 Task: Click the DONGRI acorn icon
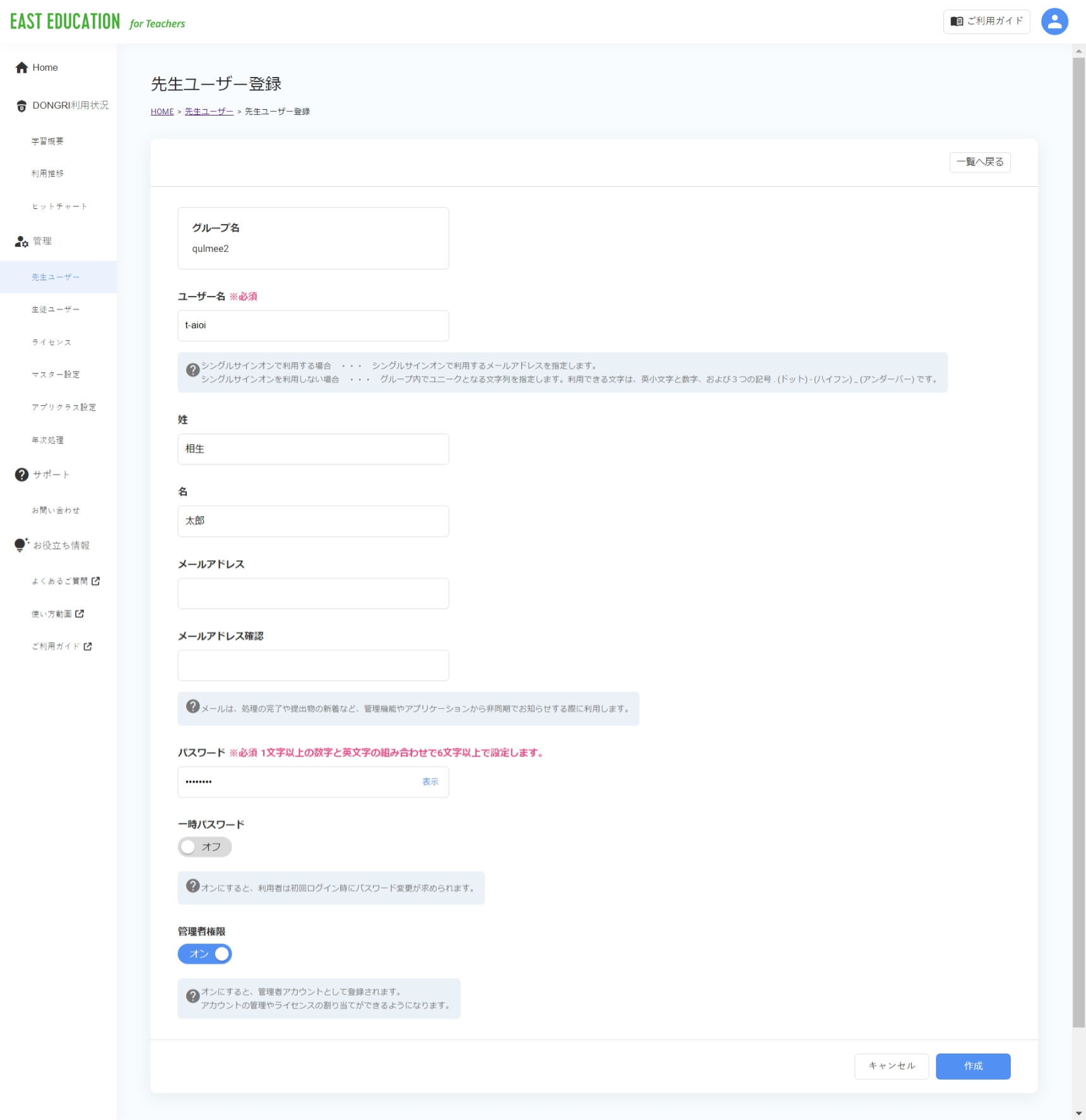tap(21, 105)
